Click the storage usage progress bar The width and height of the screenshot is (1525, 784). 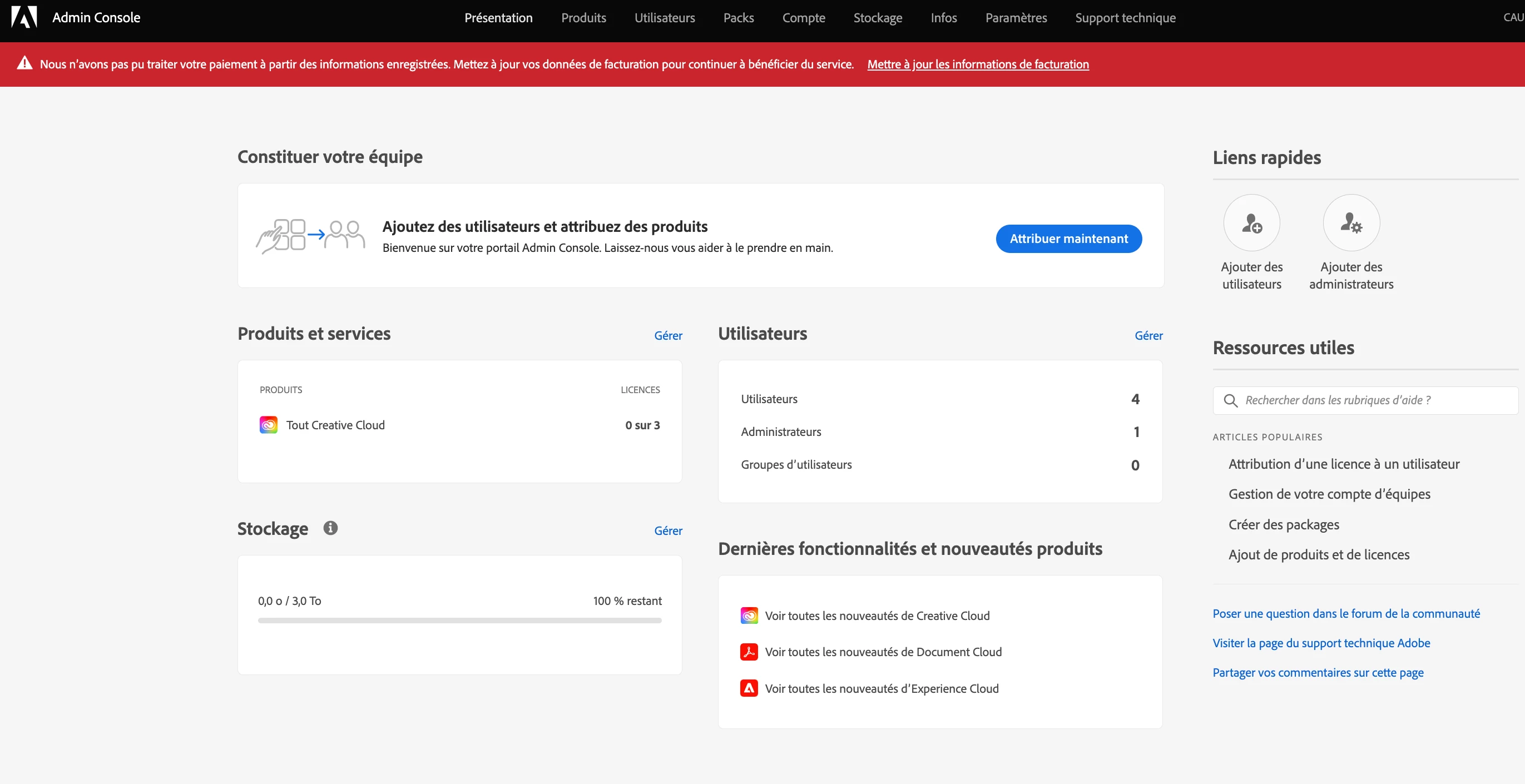coord(459,621)
